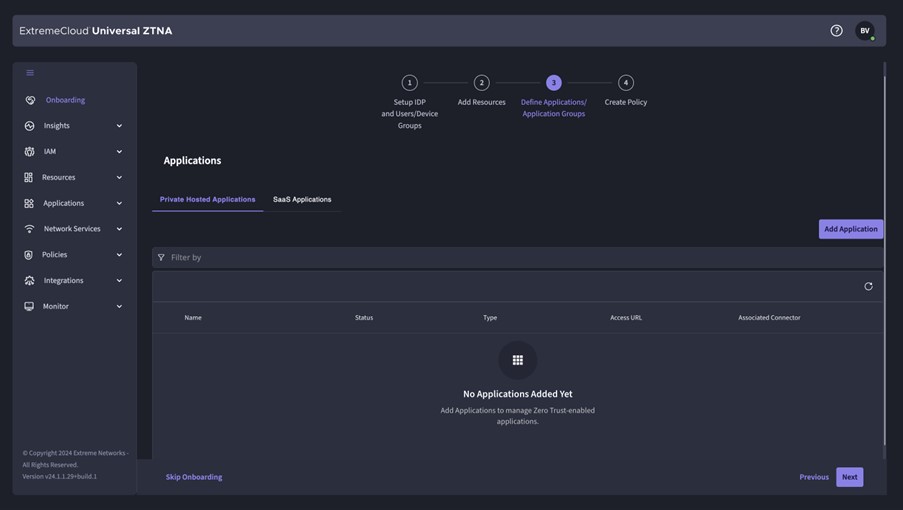The height and width of the screenshot is (510, 903).
Task: Click the Add Application button
Action: pyautogui.click(x=850, y=229)
